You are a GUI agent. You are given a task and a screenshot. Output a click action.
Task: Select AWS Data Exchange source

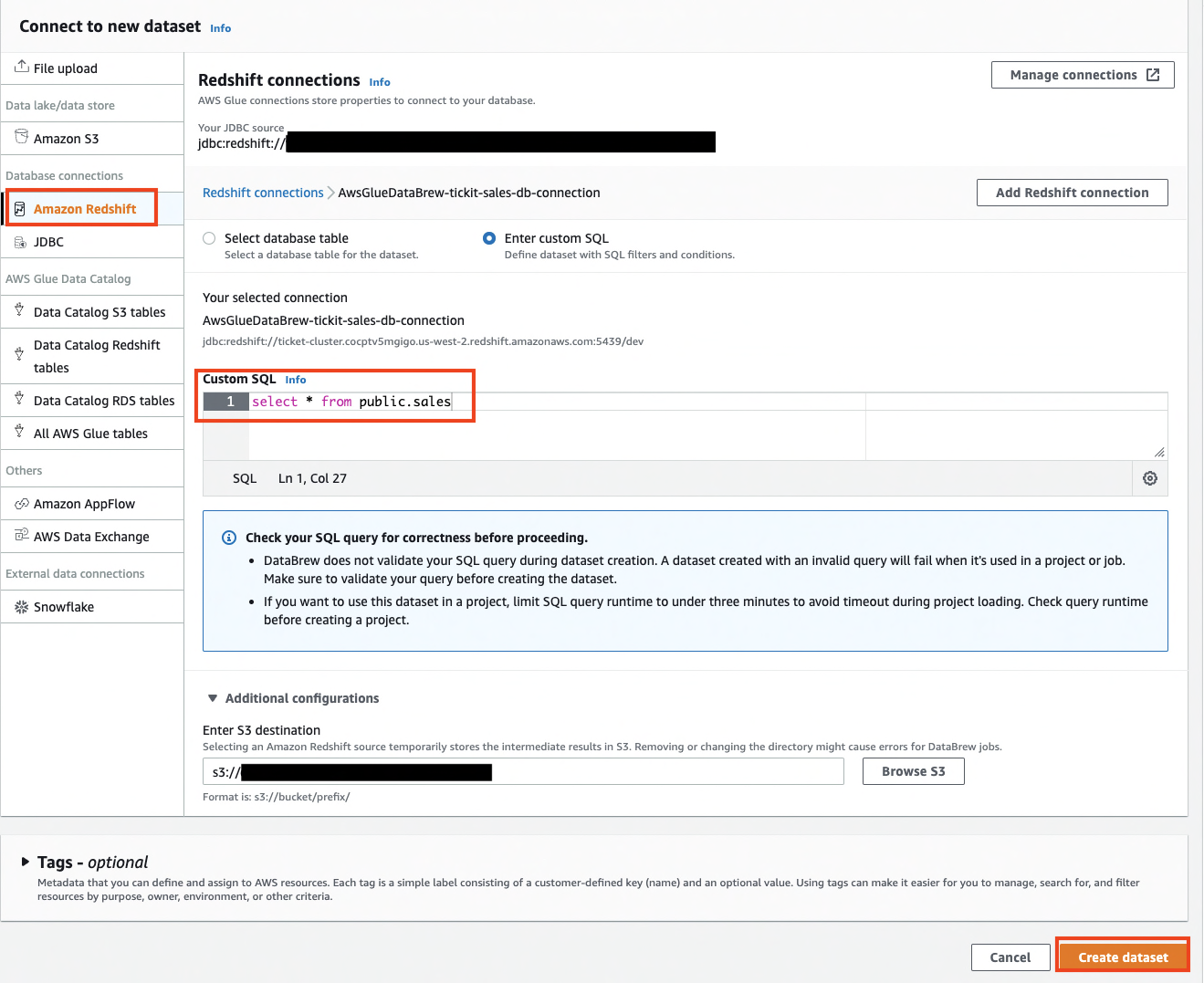click(x=92, y=537)
